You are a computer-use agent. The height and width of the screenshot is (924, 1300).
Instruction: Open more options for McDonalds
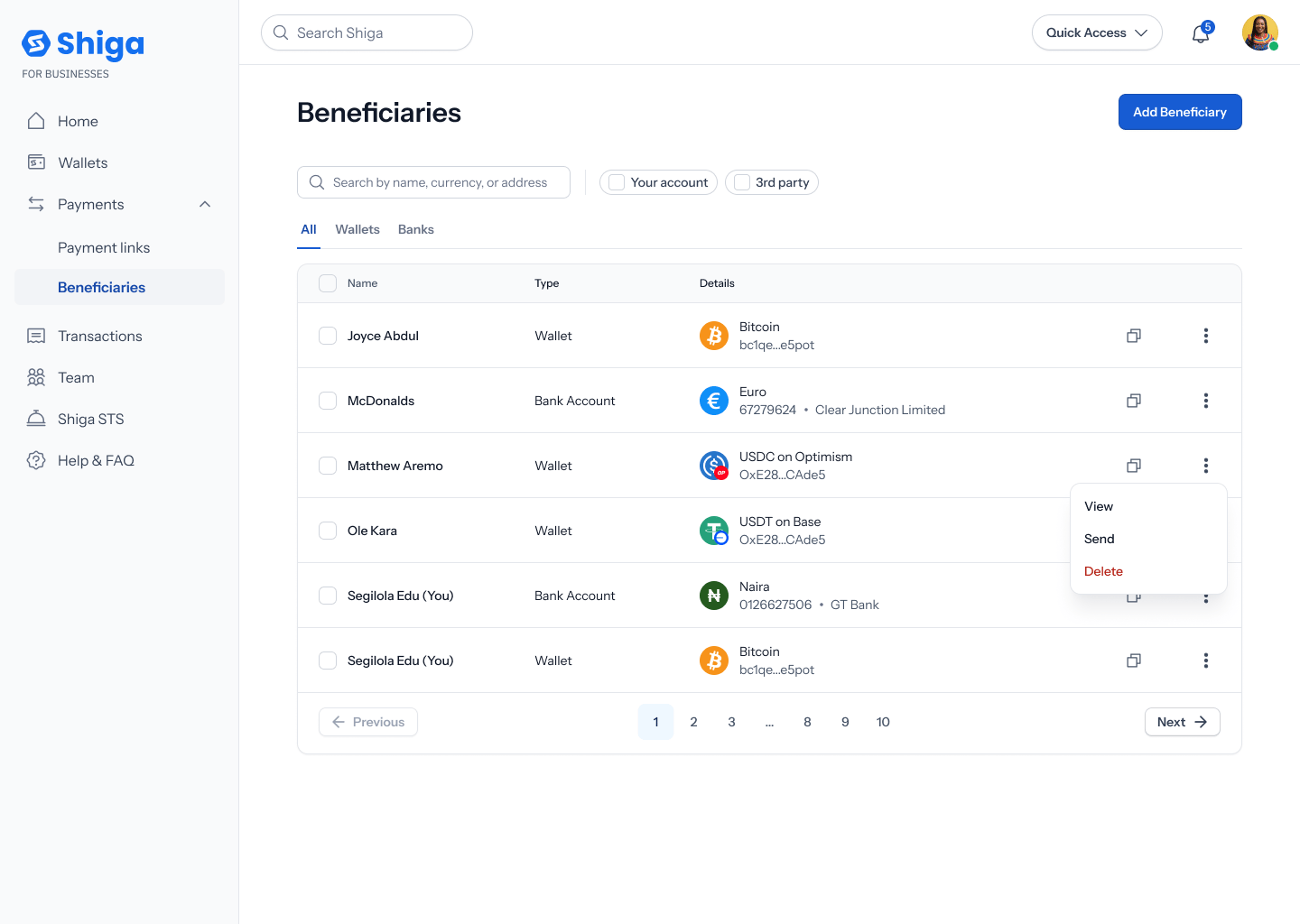click(1206, 401)
